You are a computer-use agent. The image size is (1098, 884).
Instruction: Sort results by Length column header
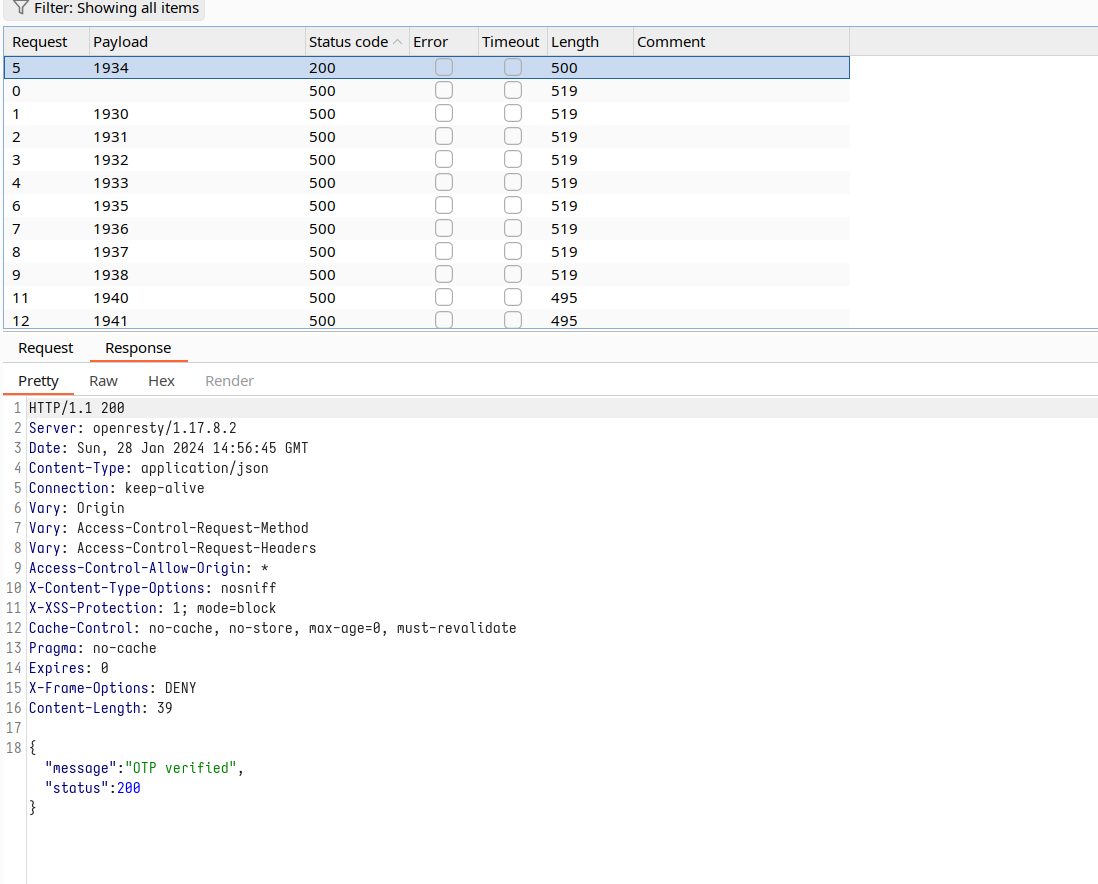click(x=575, y=42)
